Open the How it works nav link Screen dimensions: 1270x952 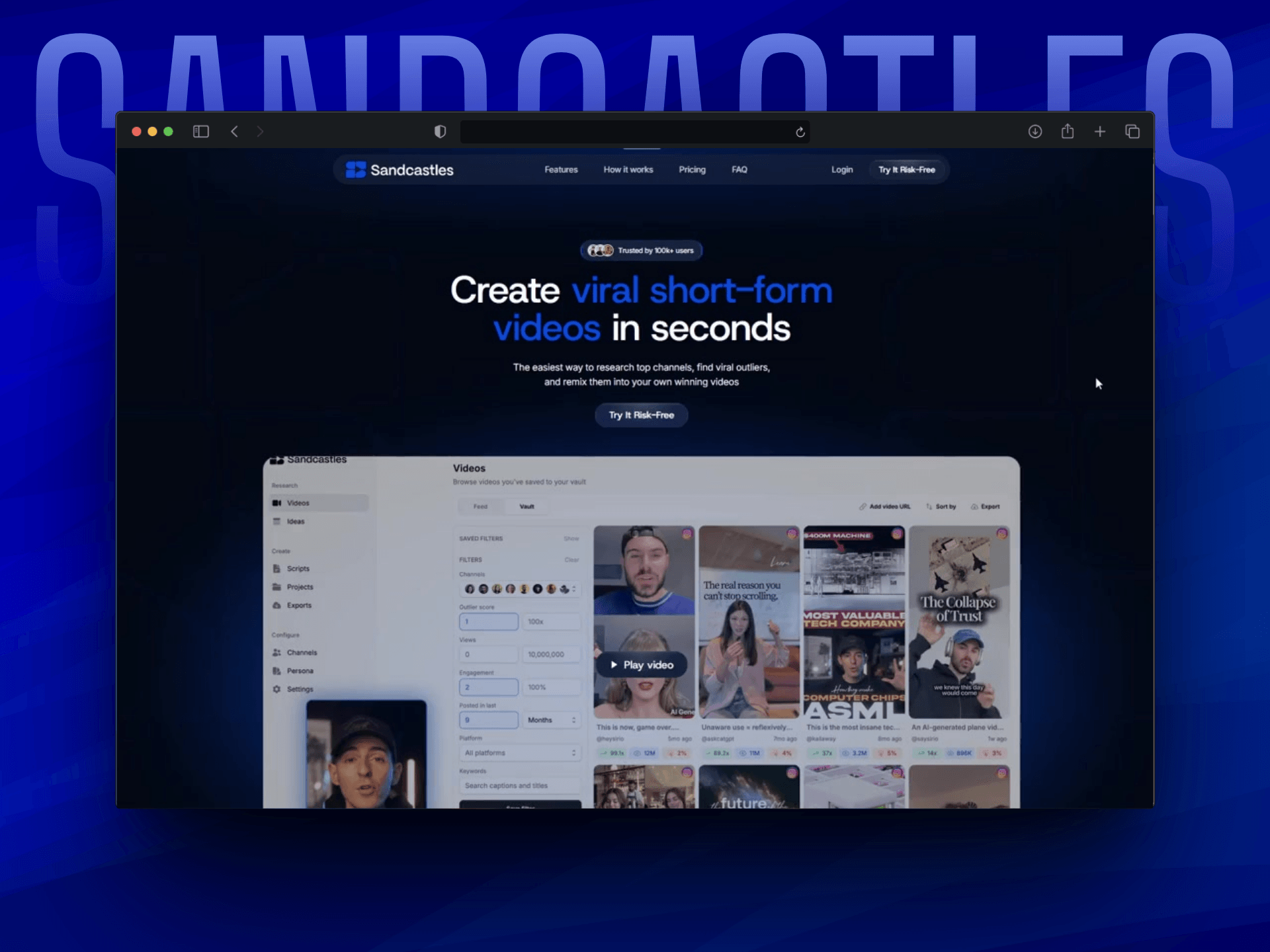pos(628,170)
